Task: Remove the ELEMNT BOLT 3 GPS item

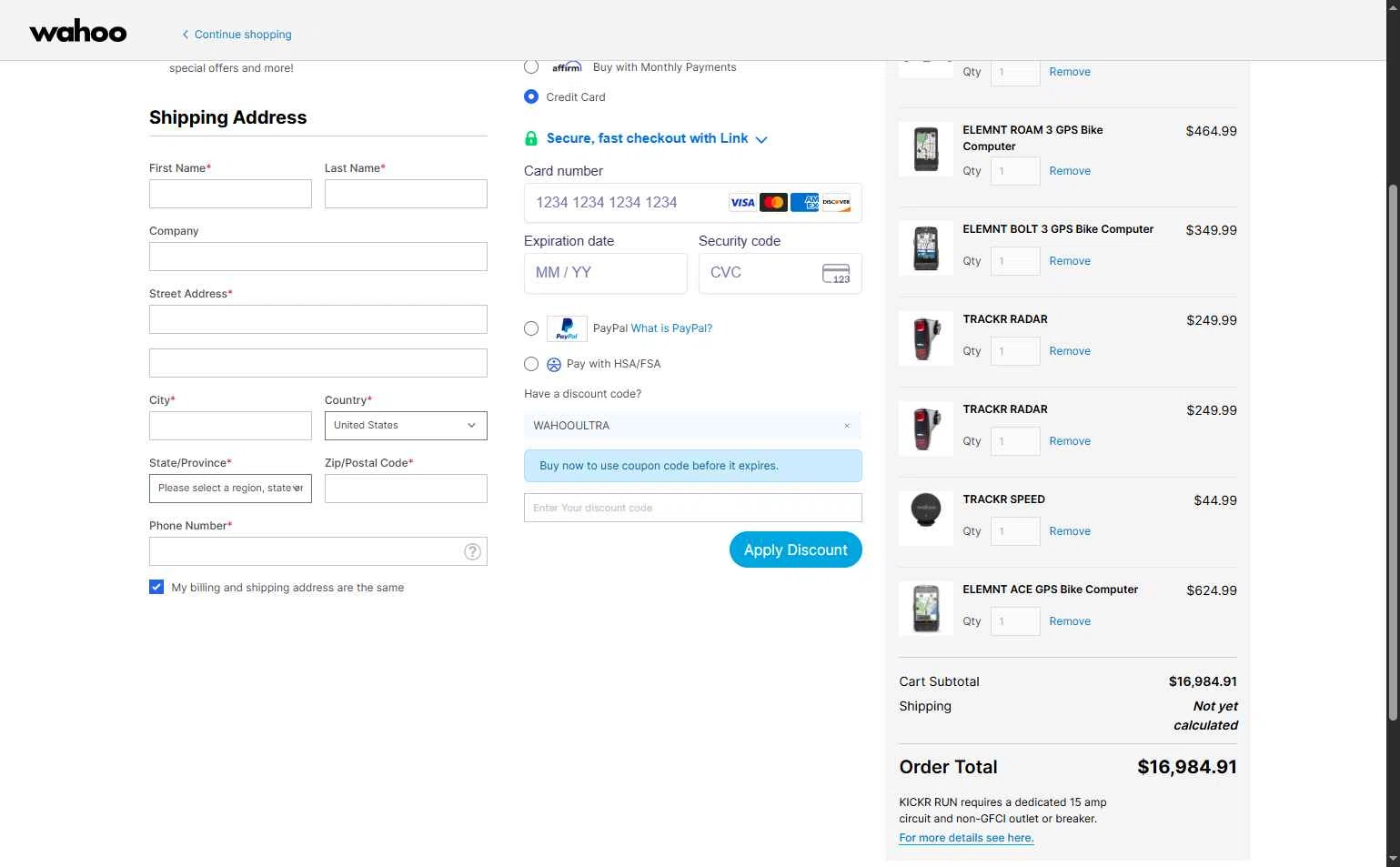Action: [1070, 261]
